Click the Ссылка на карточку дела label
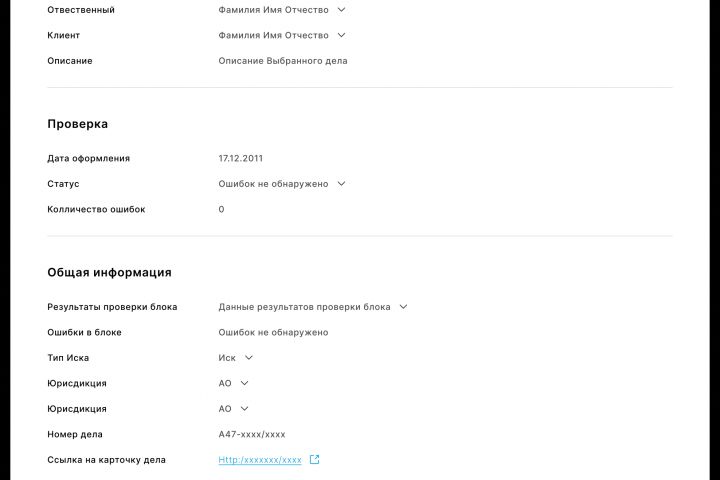The width and height of the screenshot is (720, 480). click(106, 460)
